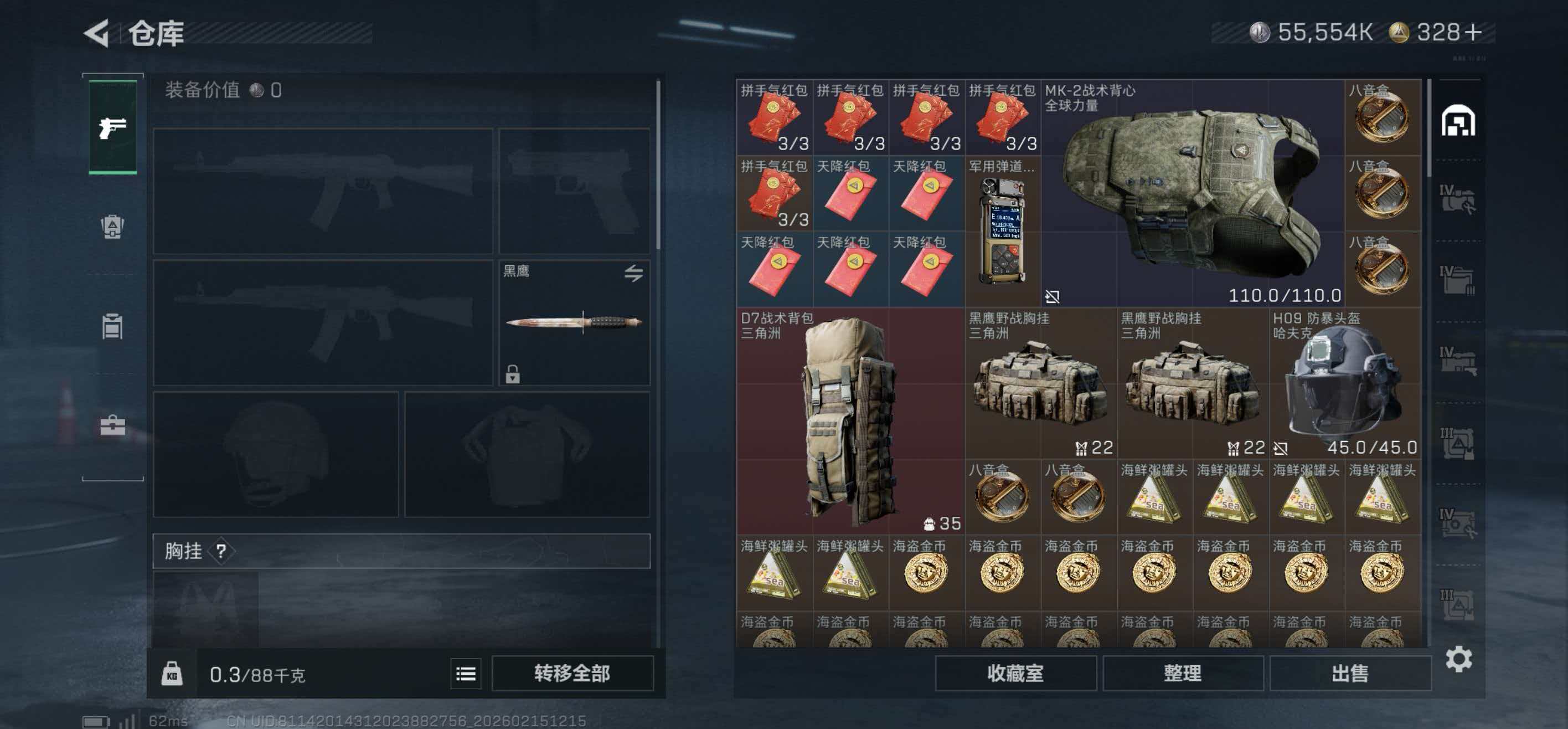
Task: Open the clipboard tab in left sidebar
Action: coord(112,326)
